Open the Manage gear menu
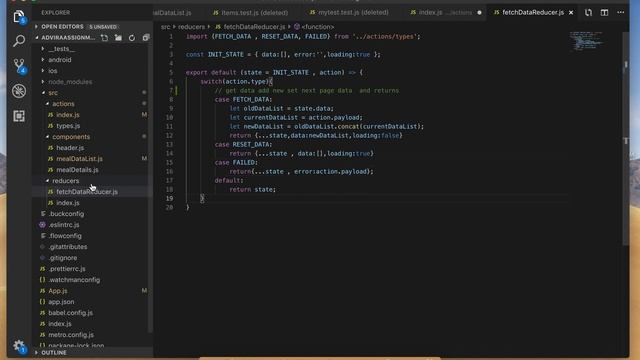Screen dimensions: 640x360 (19, 346)
